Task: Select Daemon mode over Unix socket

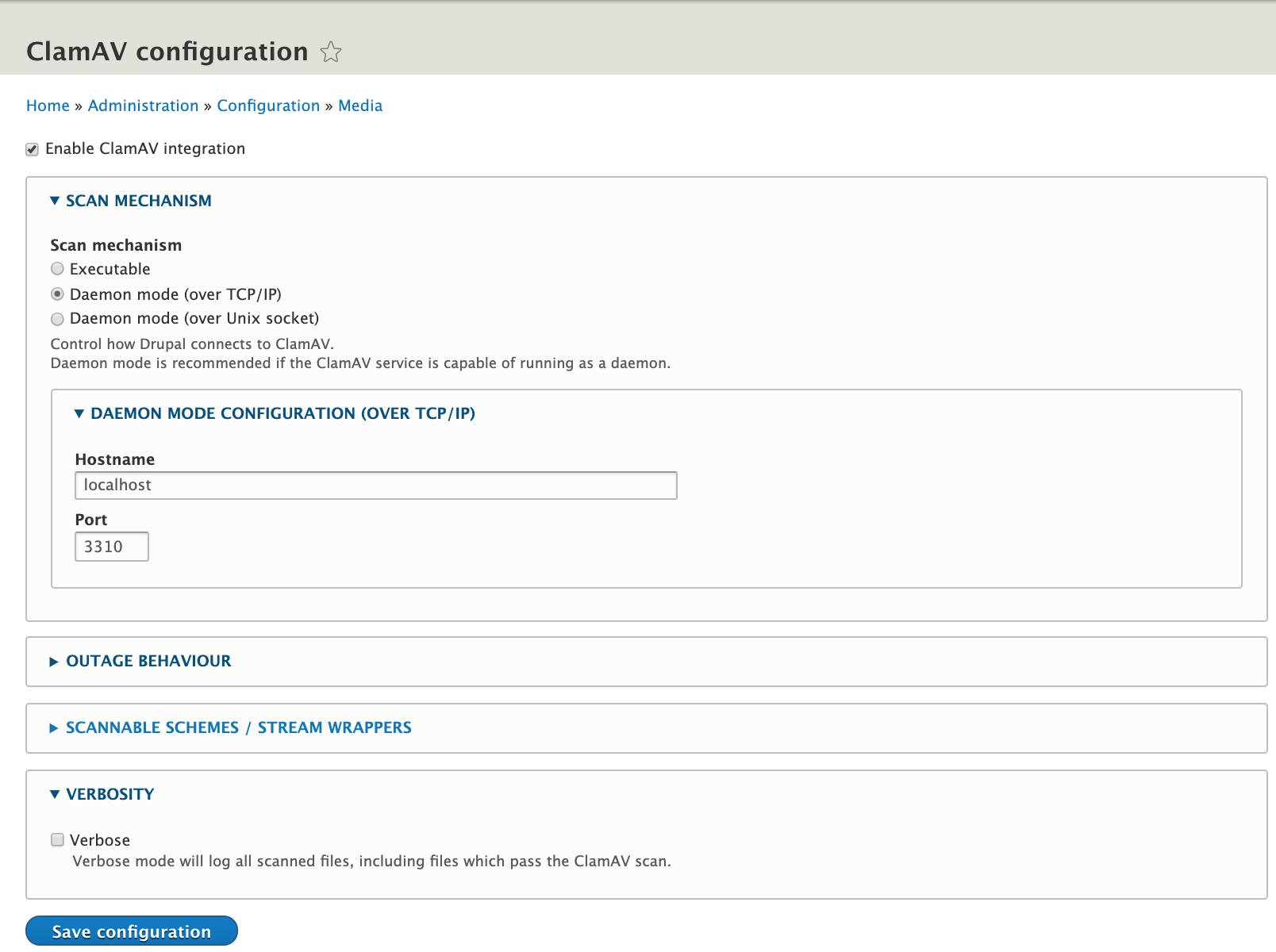Action: [x=56, y=319]
